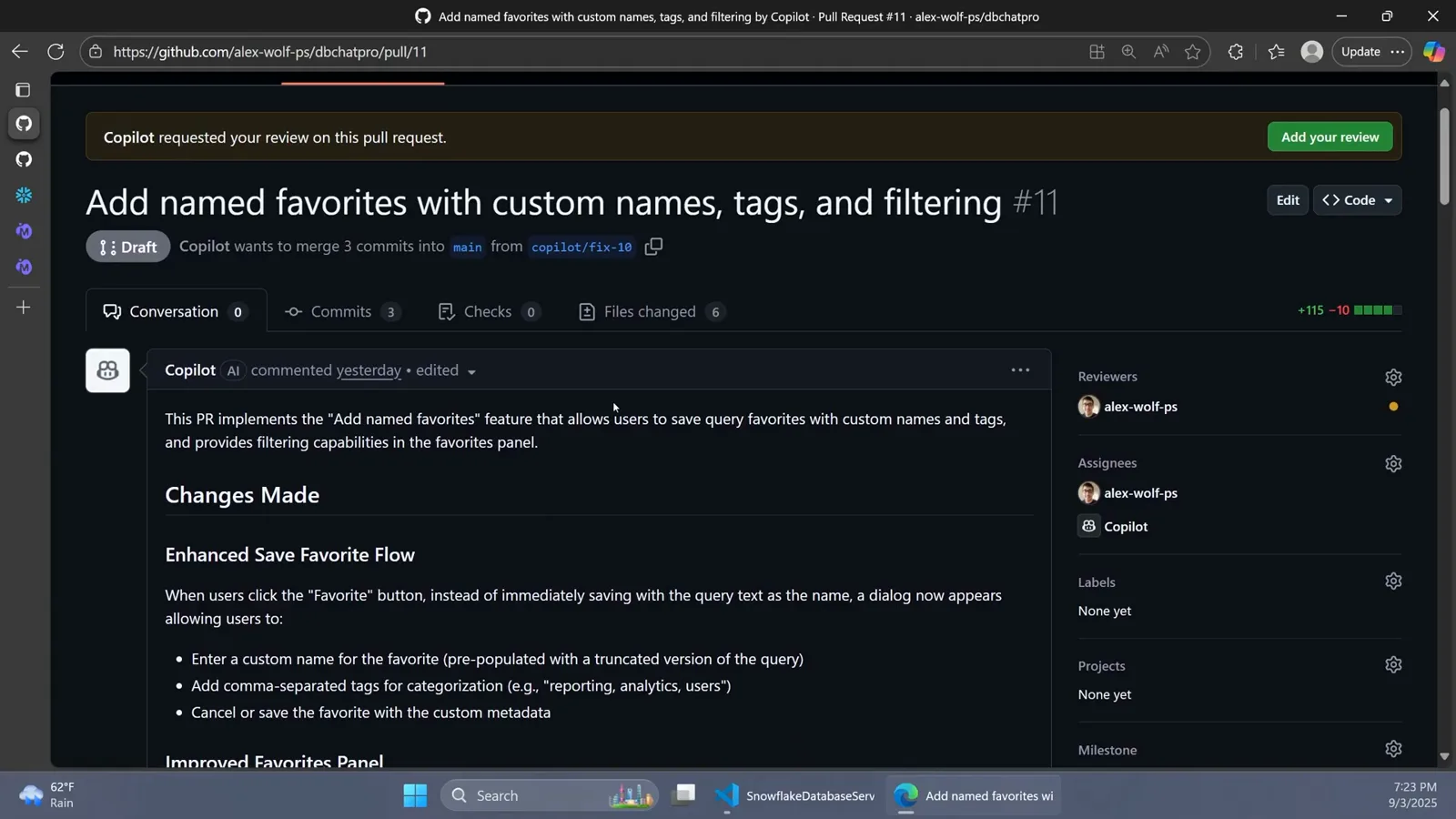Reload the page with the refresh icon

[x=56, y=52]
